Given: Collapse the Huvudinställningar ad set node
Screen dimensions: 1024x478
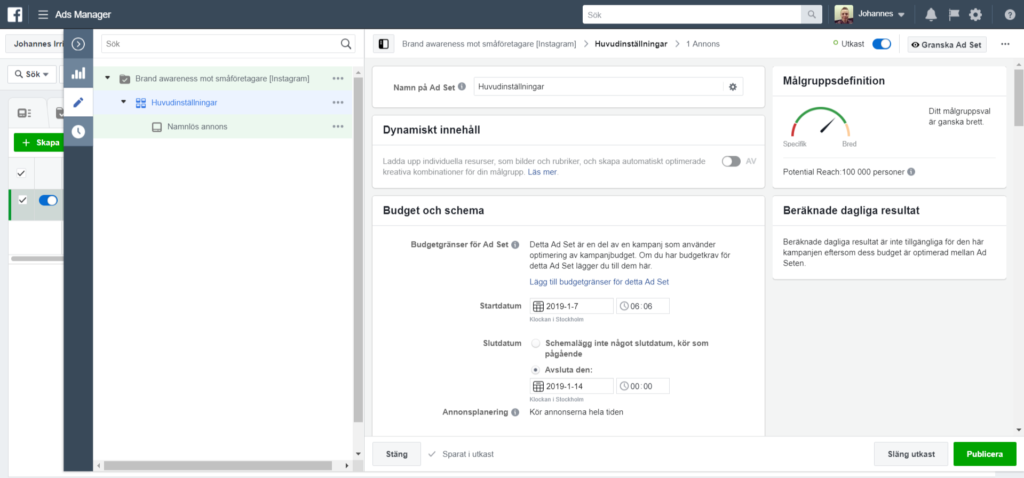Looking at the screenshot, I should click(x=124, y=102).
